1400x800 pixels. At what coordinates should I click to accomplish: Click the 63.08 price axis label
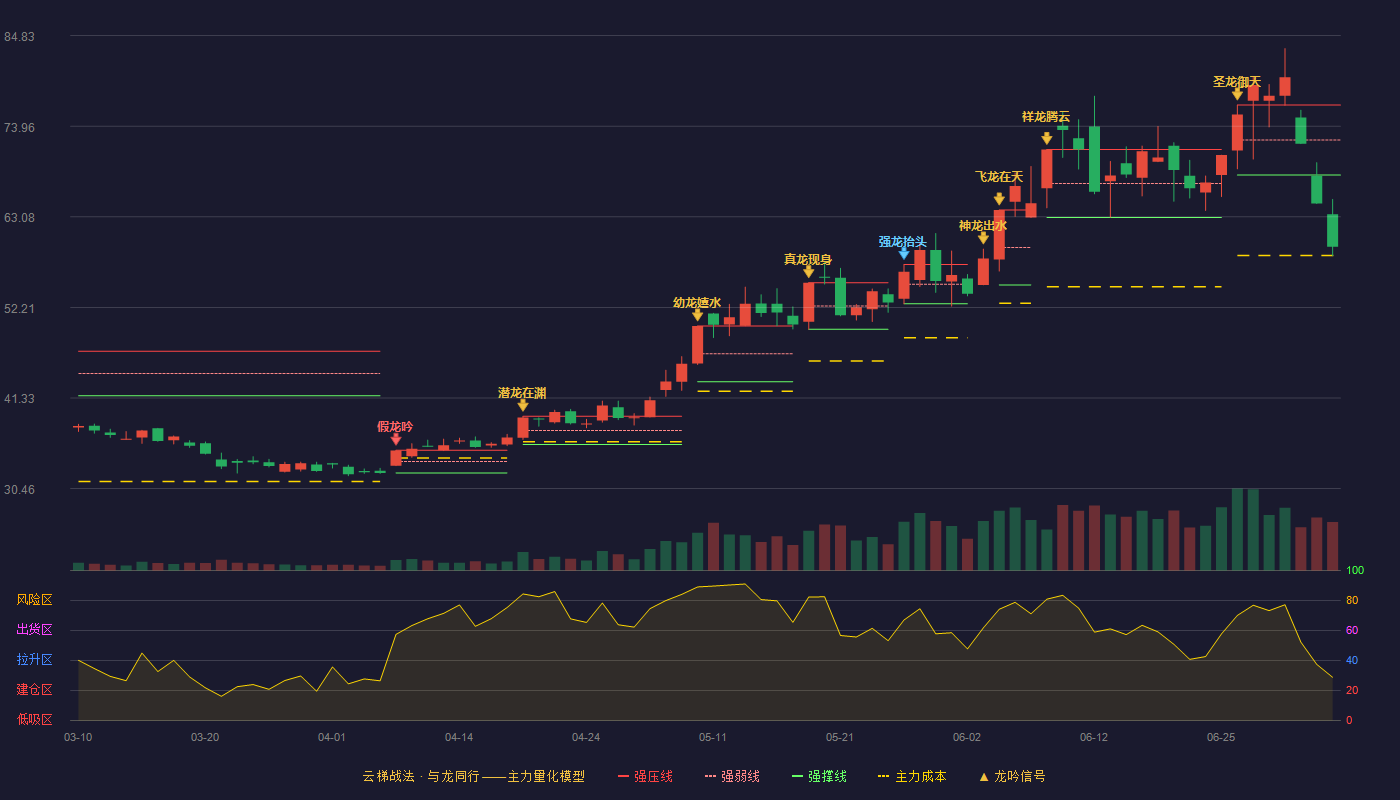click(19, 218)
